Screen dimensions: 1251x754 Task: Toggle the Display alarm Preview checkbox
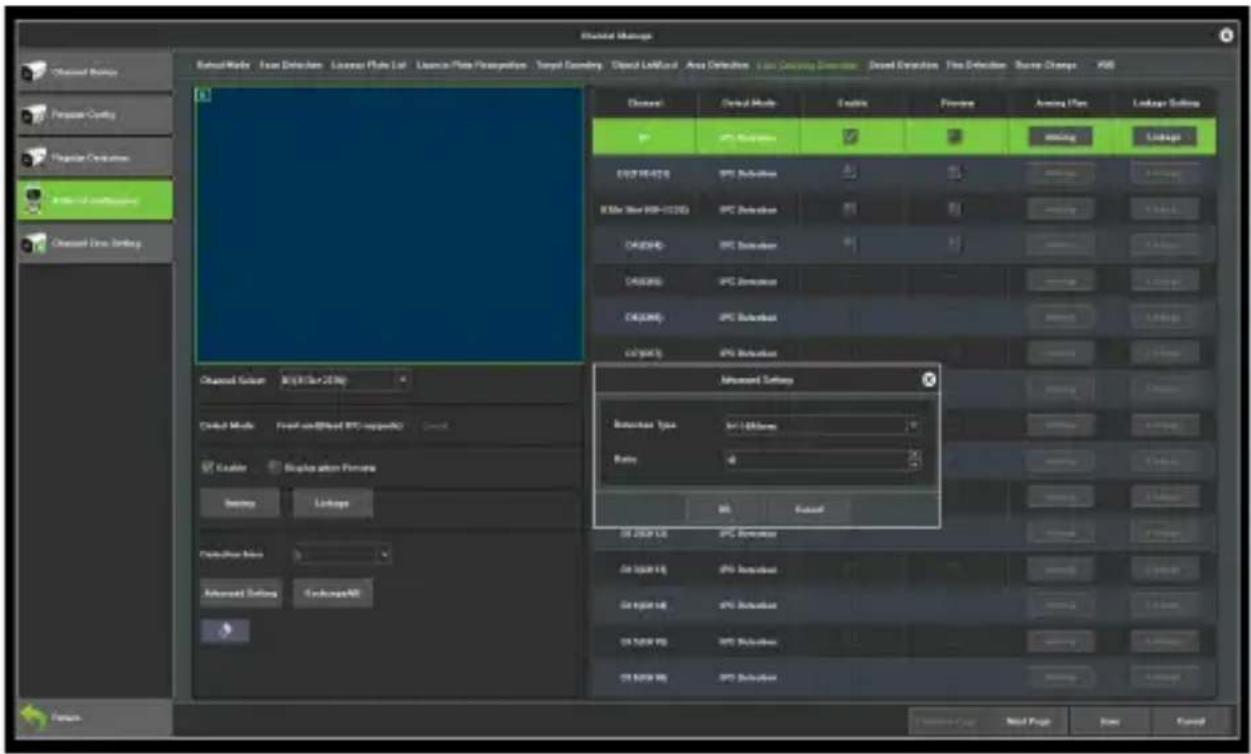274,467
